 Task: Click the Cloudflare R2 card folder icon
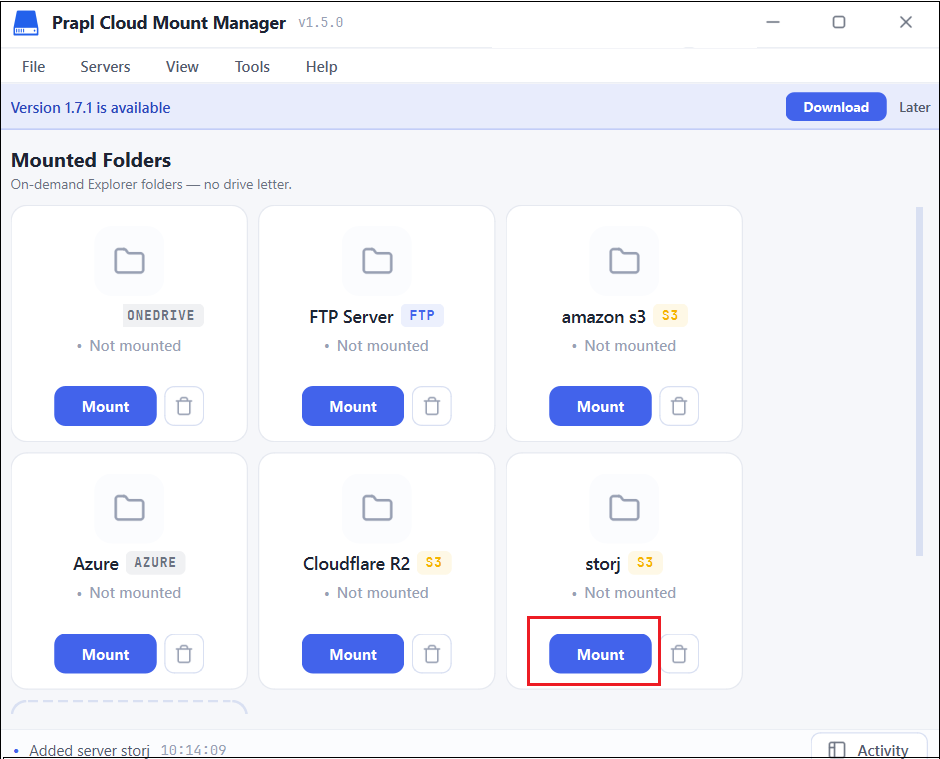[x=377, y=508]
